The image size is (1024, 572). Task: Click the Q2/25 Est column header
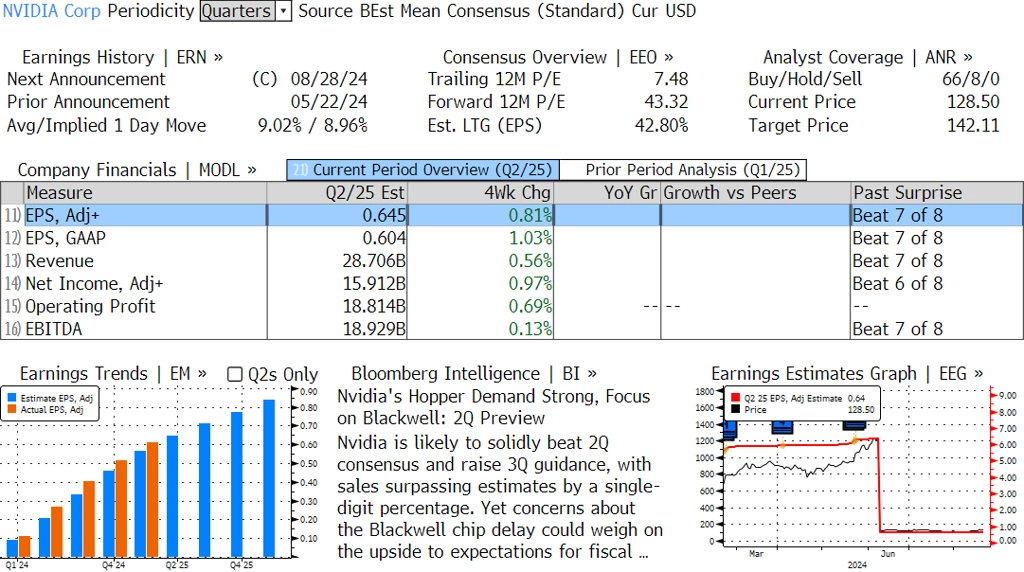[337, 193]
